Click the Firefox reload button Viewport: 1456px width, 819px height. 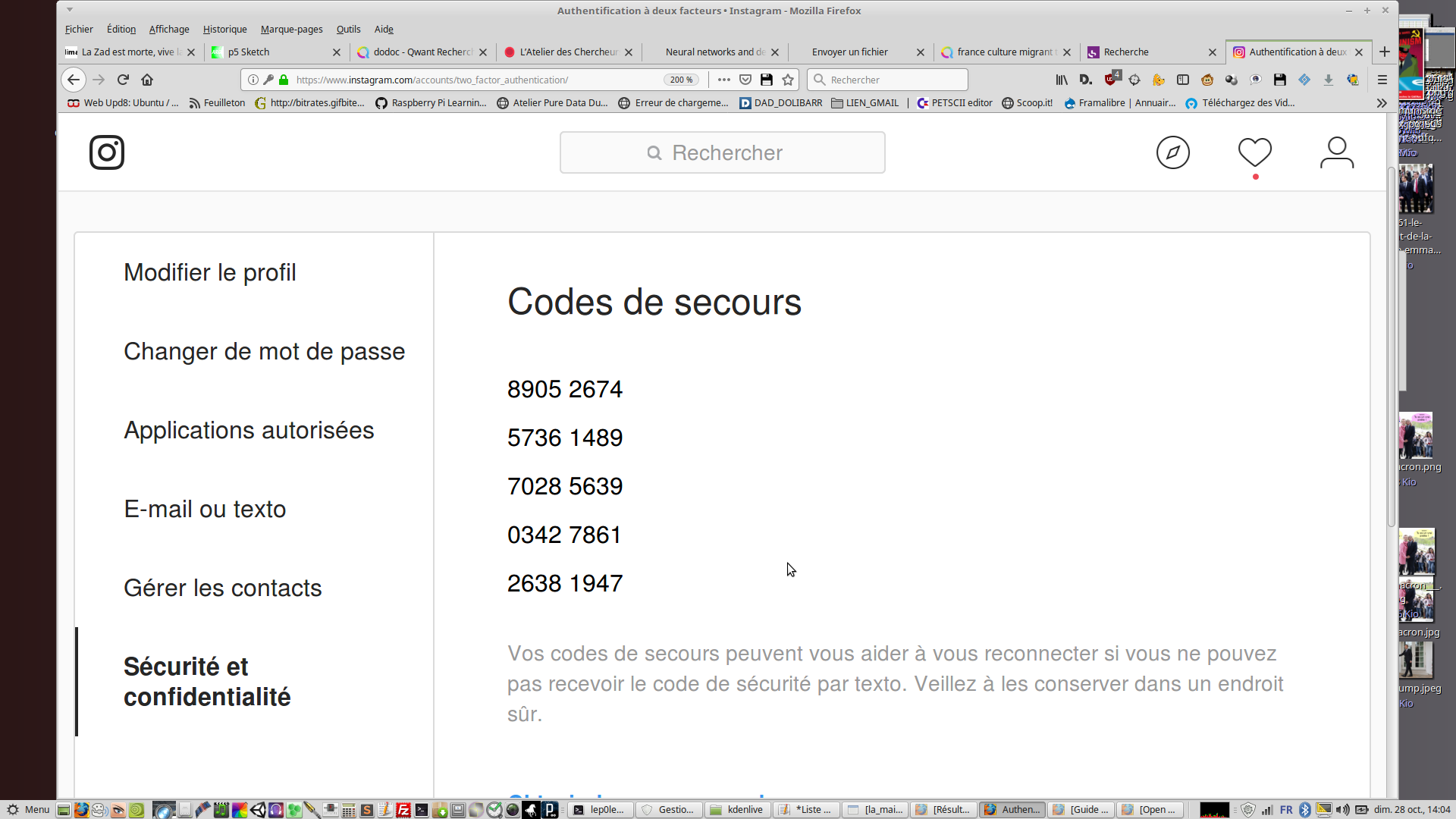(123, 80)
